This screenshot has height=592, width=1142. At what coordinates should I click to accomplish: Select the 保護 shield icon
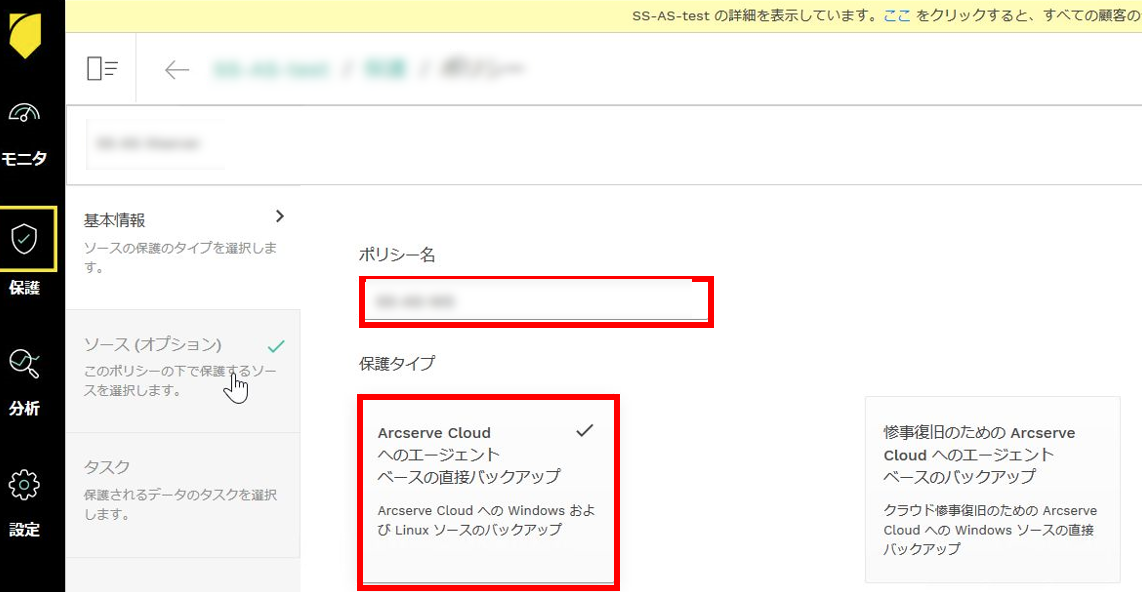coord(24,239)
